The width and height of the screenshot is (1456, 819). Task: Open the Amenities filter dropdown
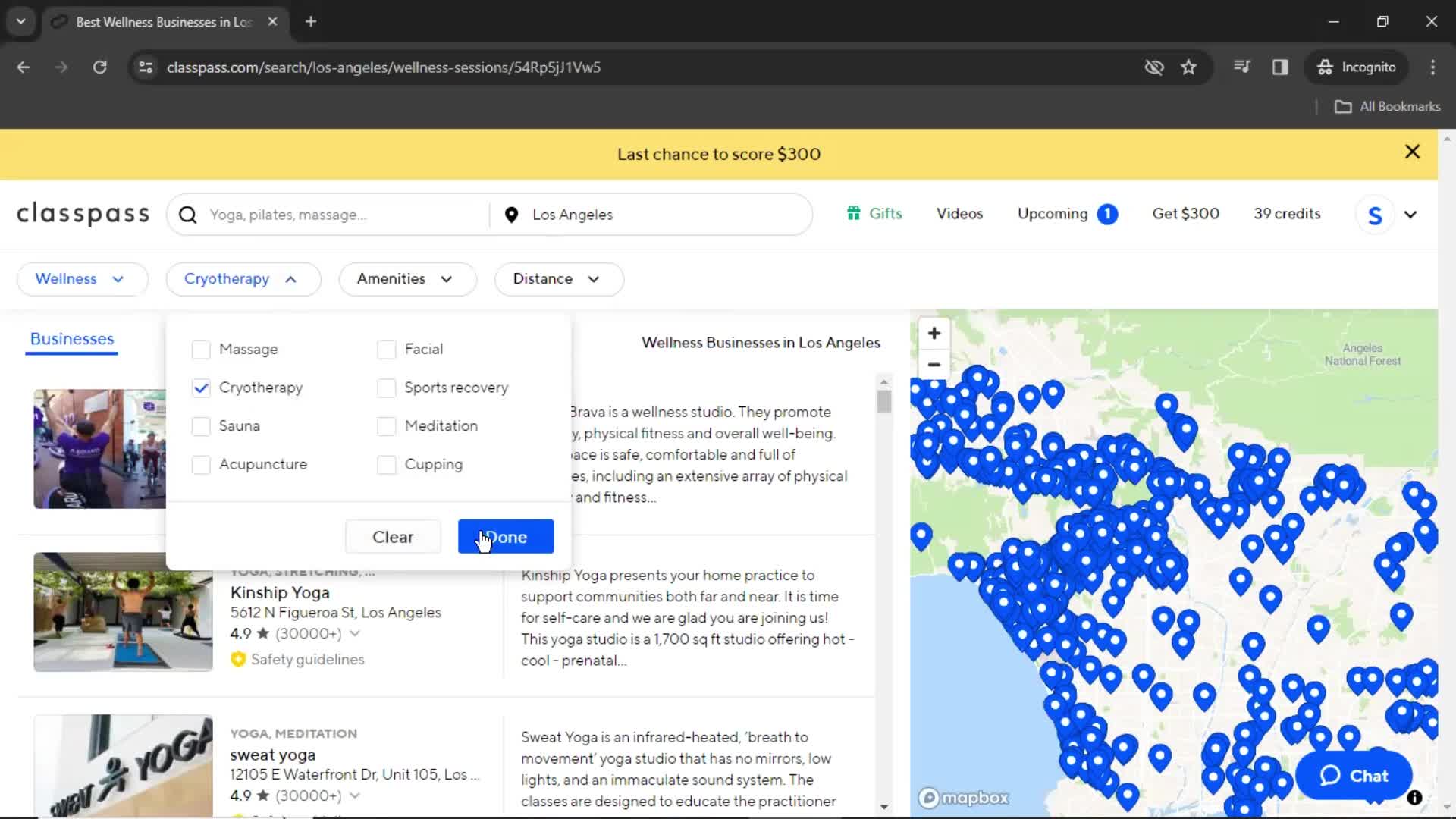(x=407, y=279)
